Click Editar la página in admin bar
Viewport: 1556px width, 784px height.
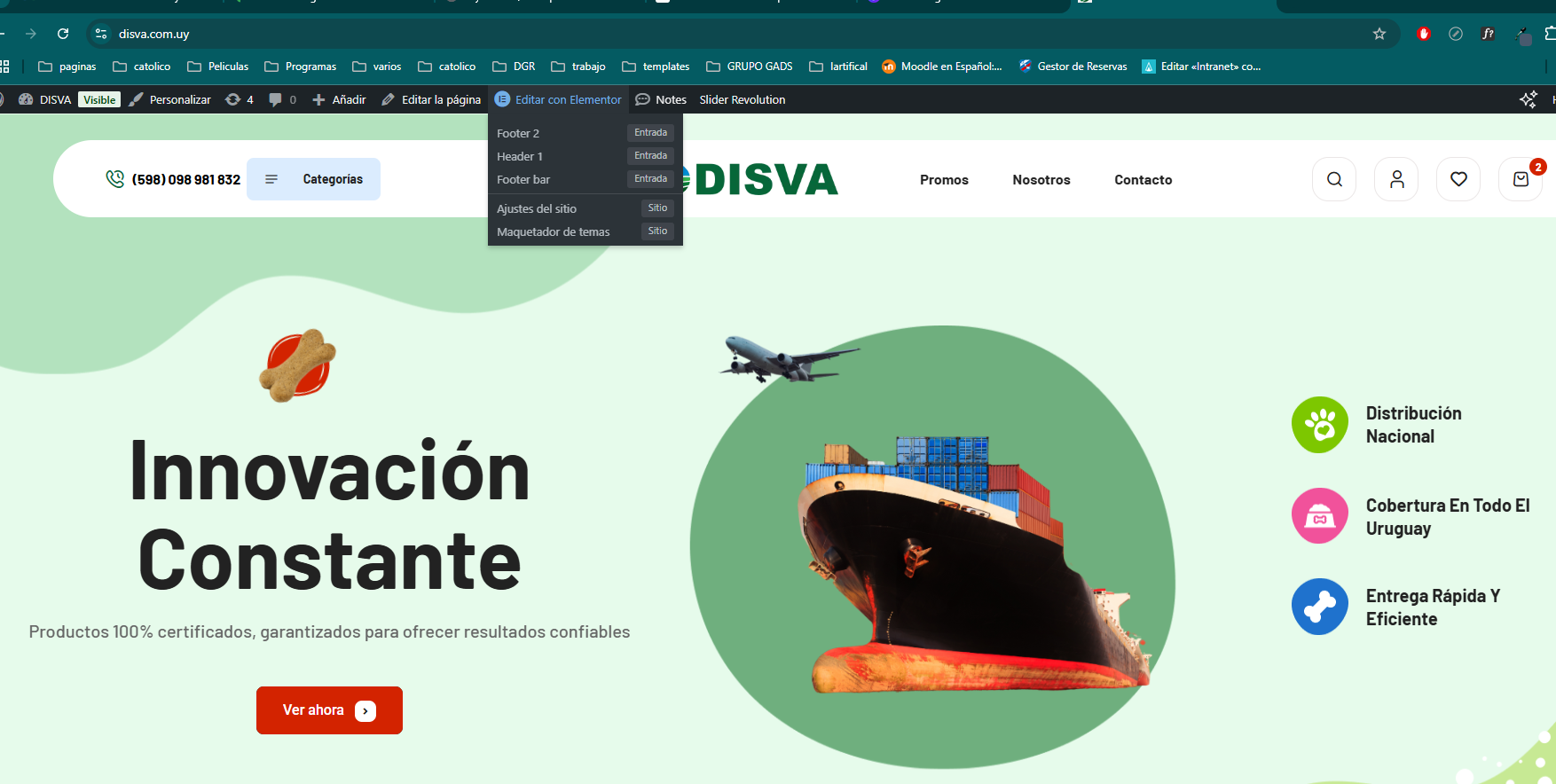click(x=431, y=99)
